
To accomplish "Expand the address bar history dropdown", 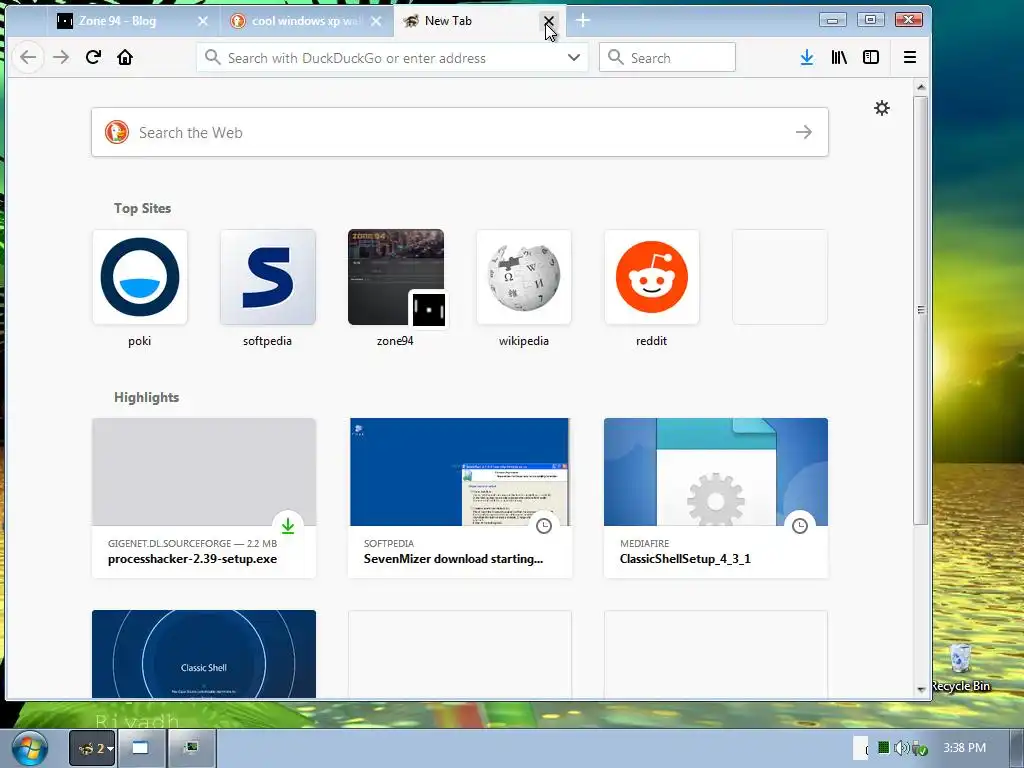I will (574, 57).
